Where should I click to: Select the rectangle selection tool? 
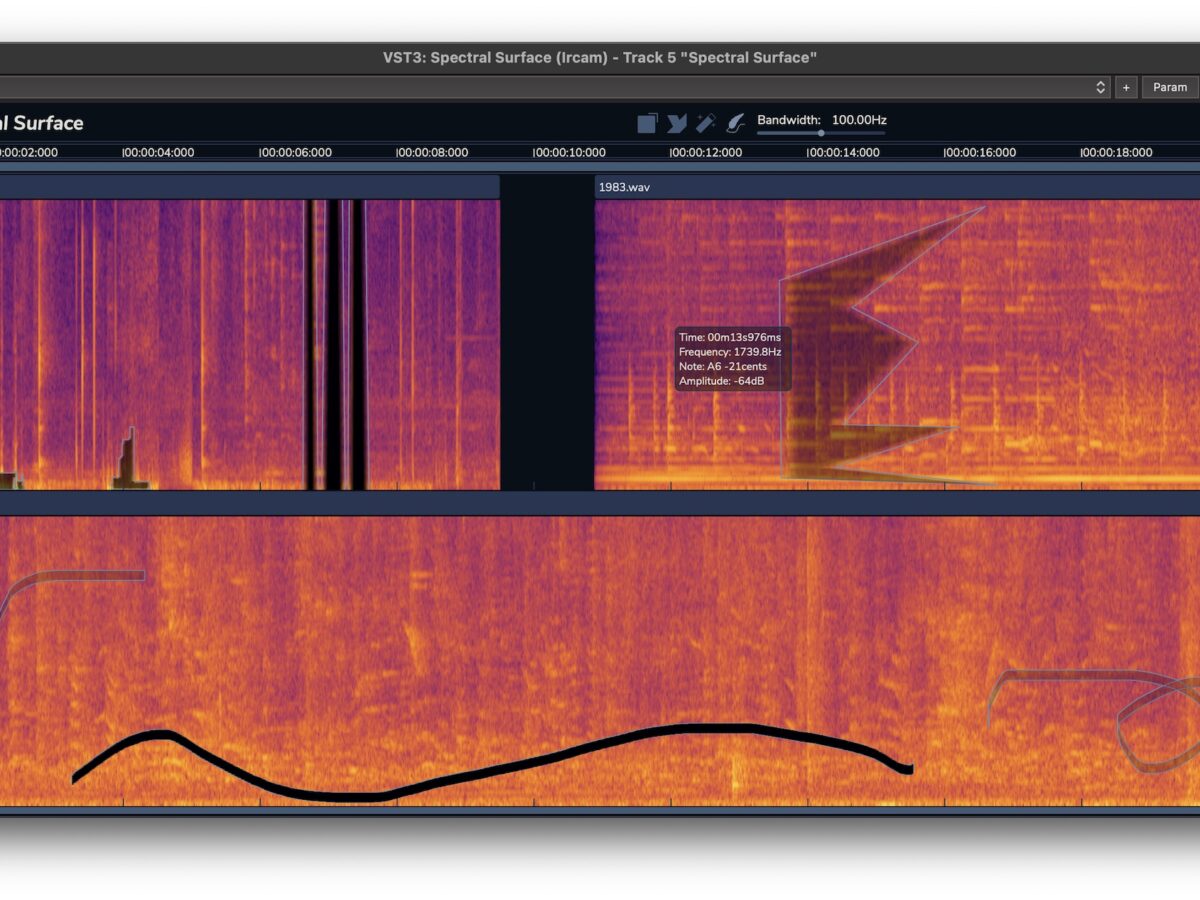click(647, 123)
